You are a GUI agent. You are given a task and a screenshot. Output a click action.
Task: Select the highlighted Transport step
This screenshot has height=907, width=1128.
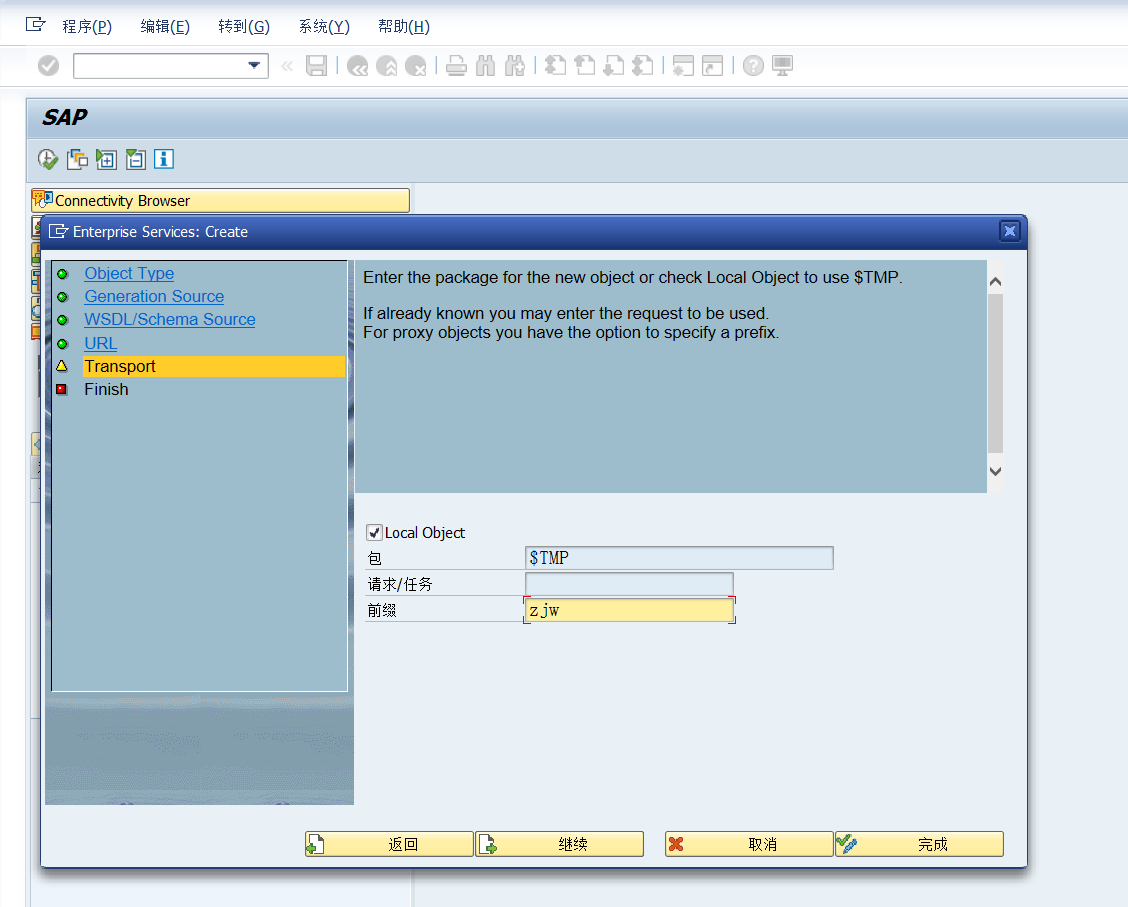pos(214,366)
